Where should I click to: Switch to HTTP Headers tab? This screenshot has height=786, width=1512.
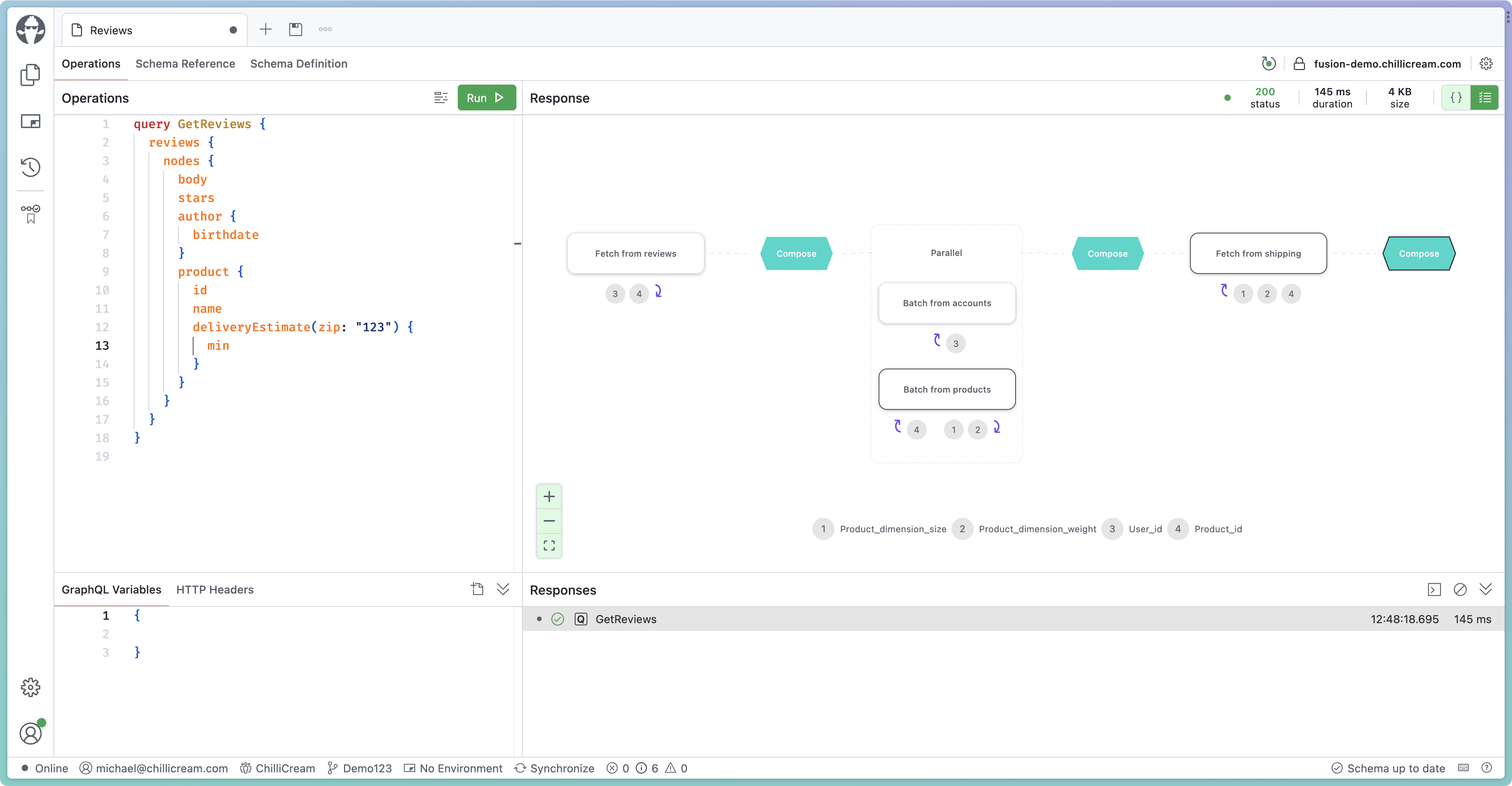click(x=215, y=589)
